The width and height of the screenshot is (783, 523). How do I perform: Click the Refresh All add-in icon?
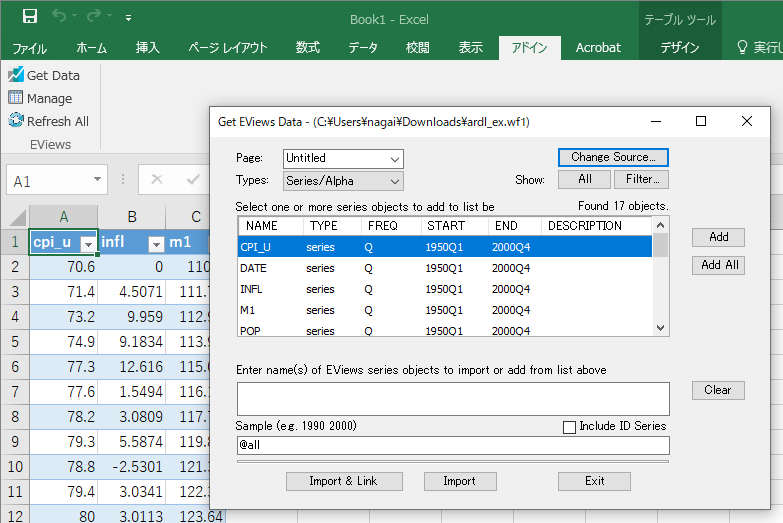(x=15, y=120)
